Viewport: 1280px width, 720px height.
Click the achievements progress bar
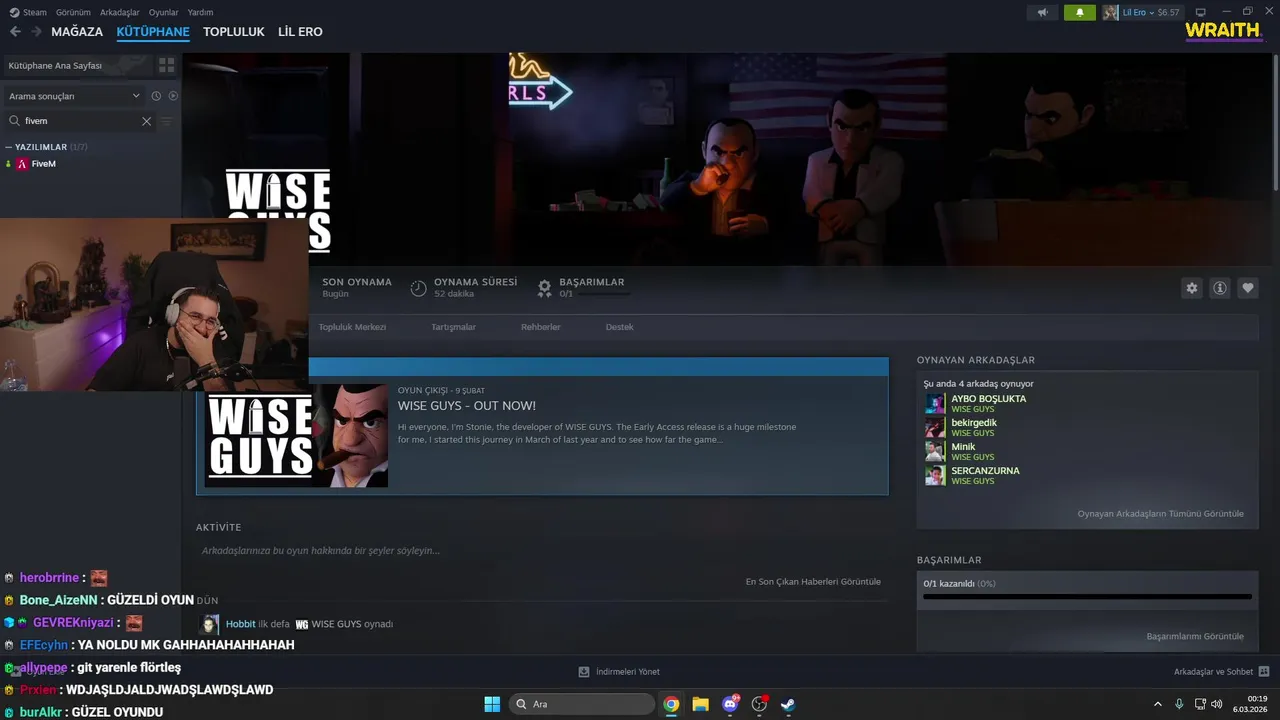1087,597
